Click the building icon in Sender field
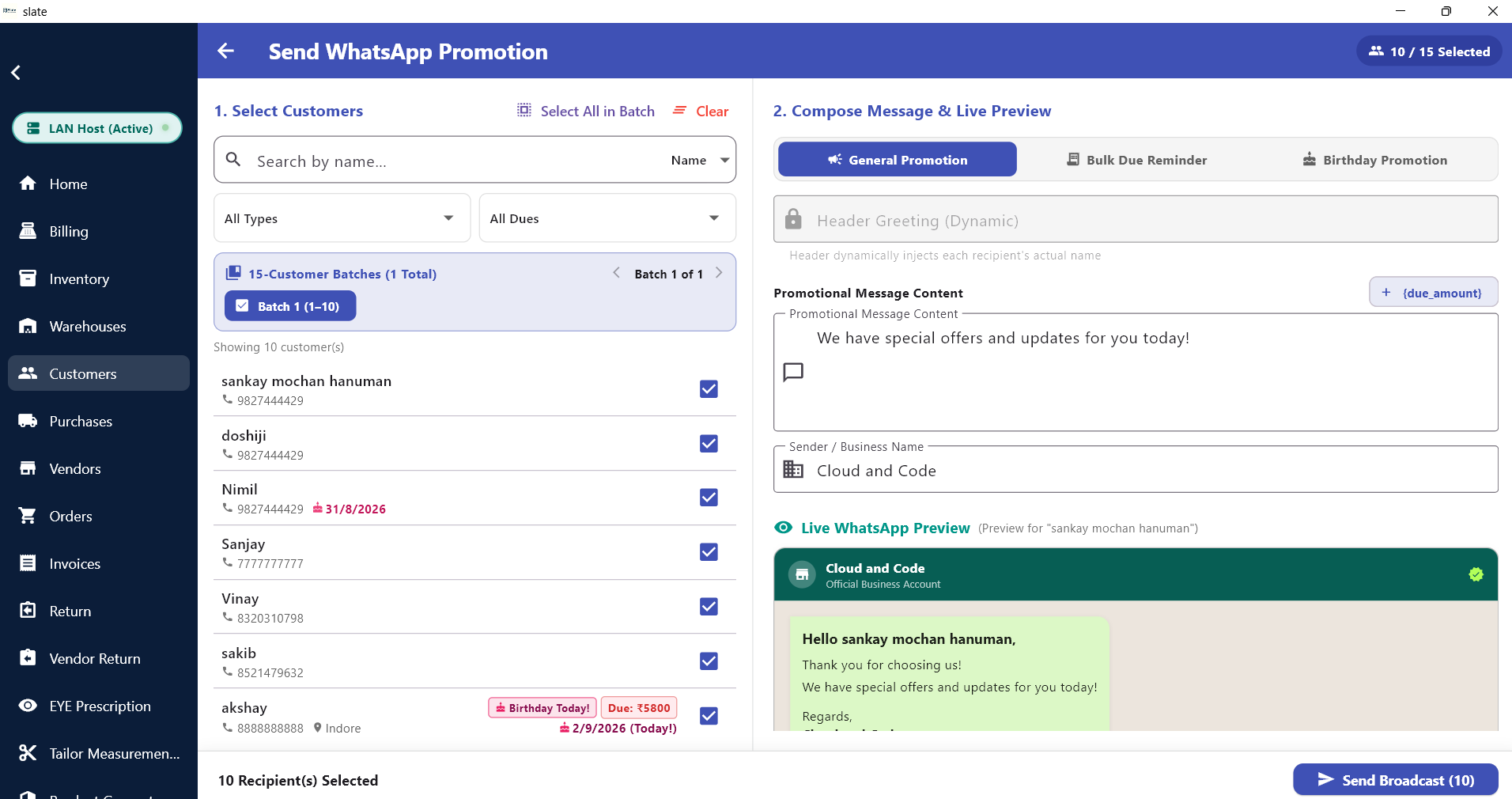This screenshot has height=799, width=1512. pos(793,469)
